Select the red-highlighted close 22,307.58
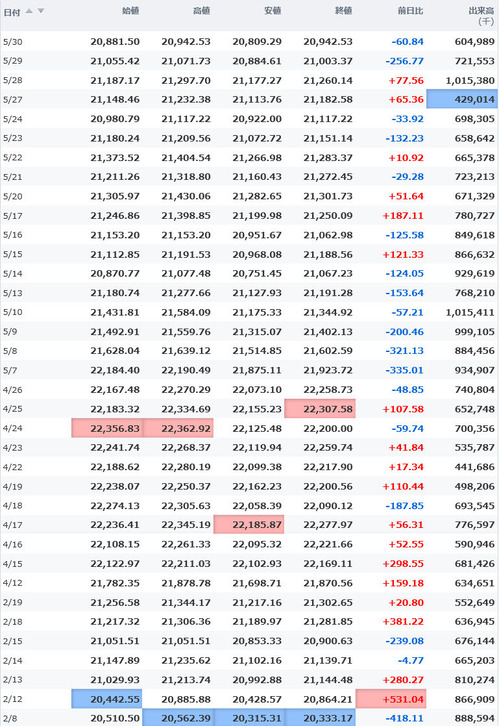The width and height of the screenshot is (499, 726). 320,409
